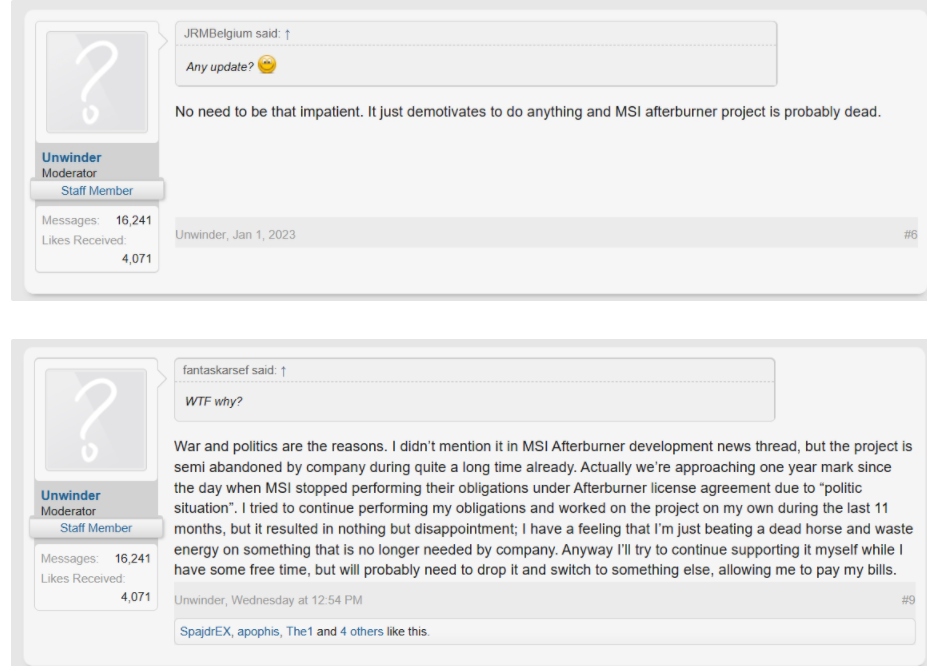This screenshot has width=927, height=666.
Task: Open the Unwinder username link in the first post
Action: click(72, 157)
